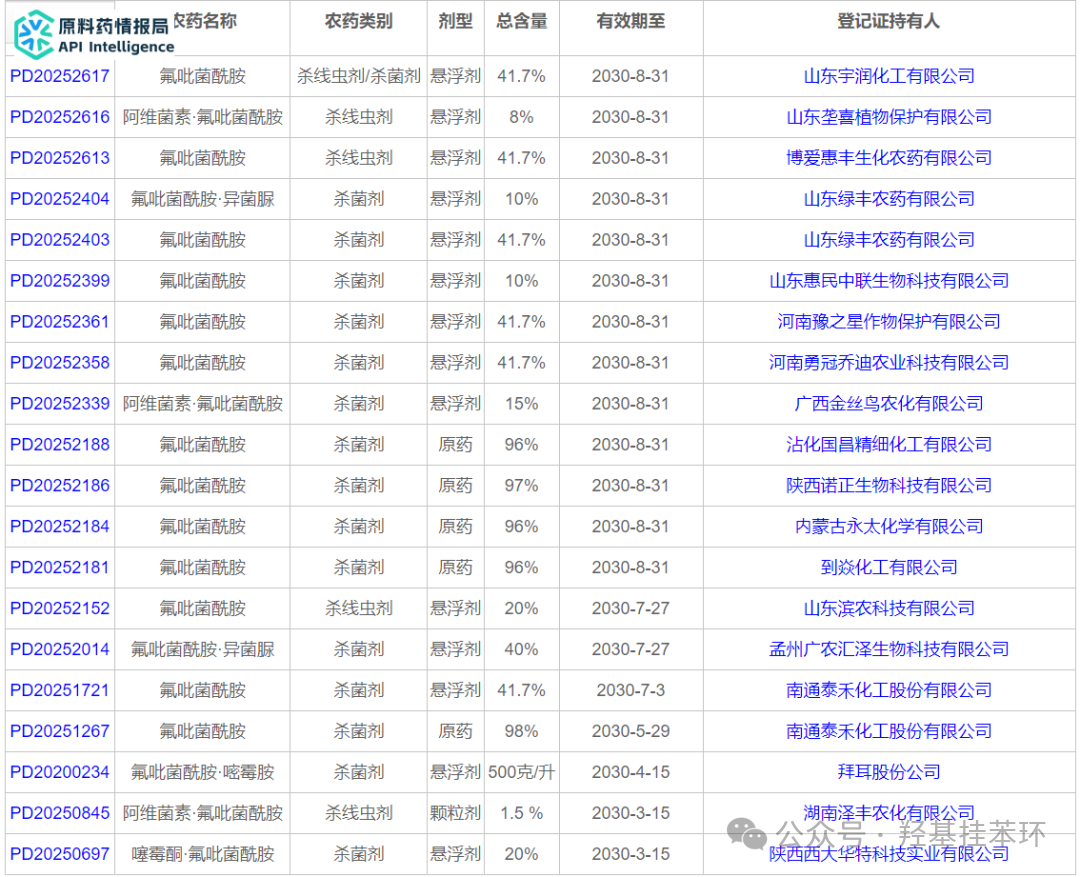
Task: Open holder 沾化国昌精细化工有限公司 link
Action: 889,444
